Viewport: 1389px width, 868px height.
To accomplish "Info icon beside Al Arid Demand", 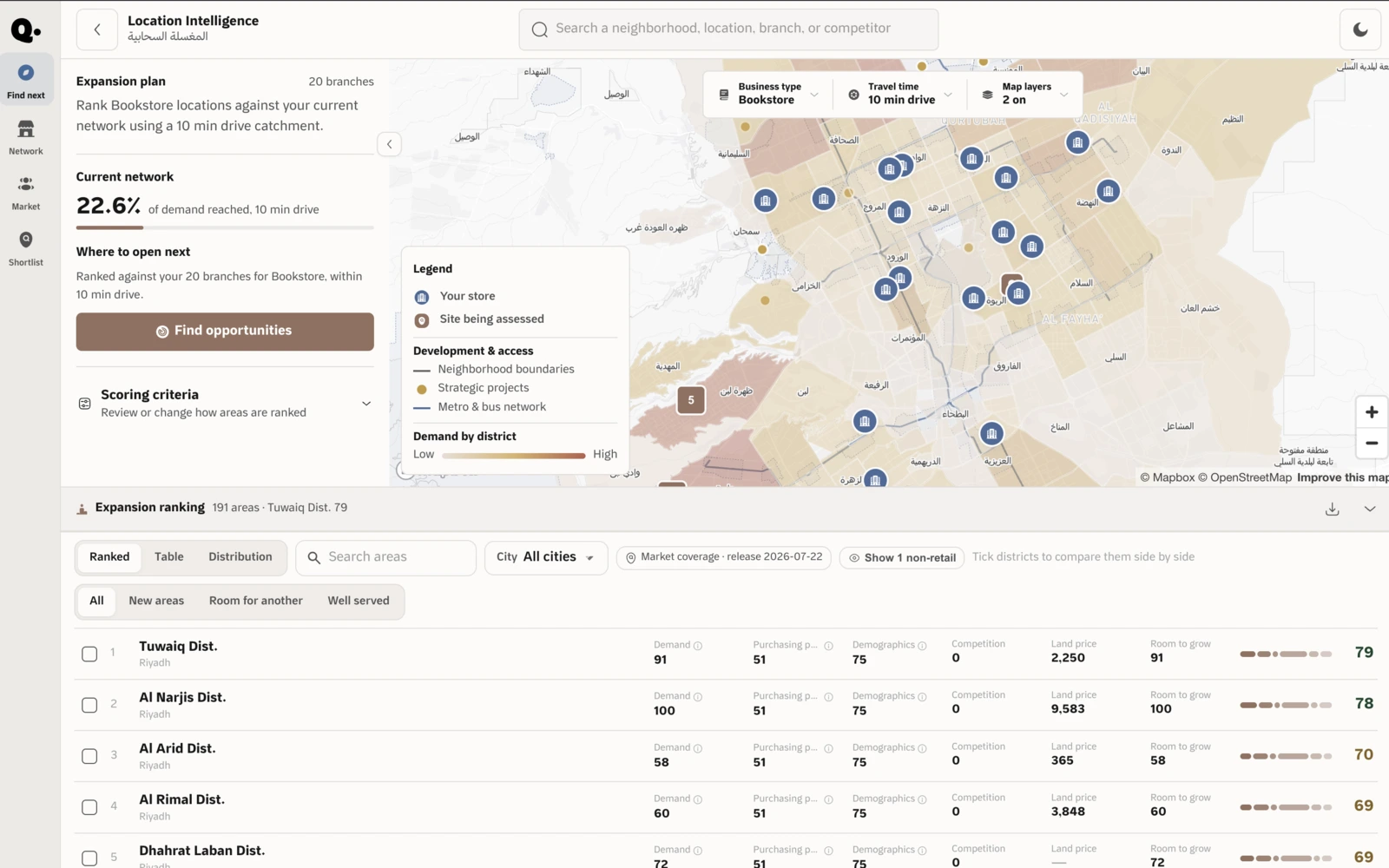I will pyautogui.click(x=698, y=748).
